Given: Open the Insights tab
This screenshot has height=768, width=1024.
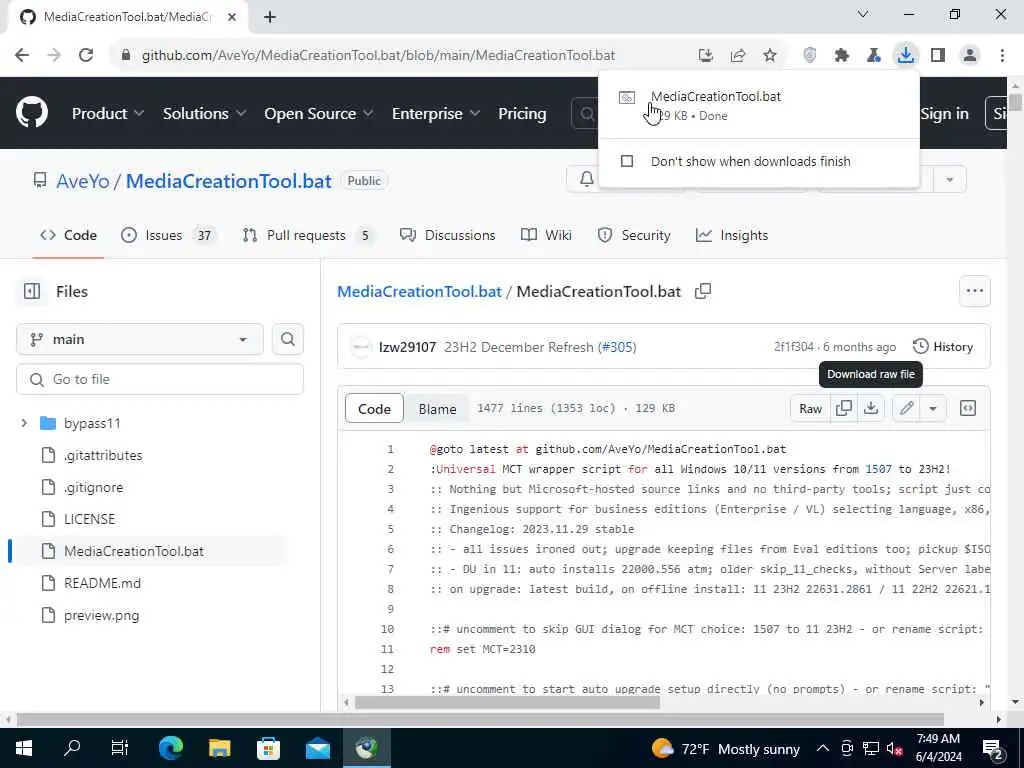Looking at the screenshot, I should click(732, 235).
